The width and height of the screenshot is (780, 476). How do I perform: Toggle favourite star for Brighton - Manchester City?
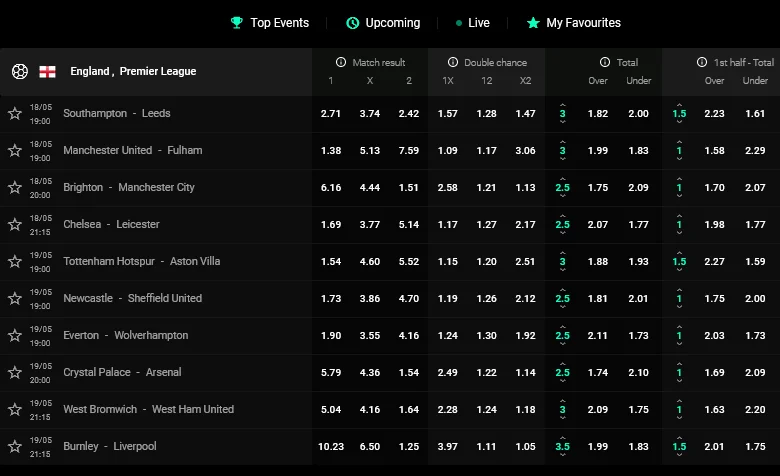pyautogui.click(x=15, y=188)
